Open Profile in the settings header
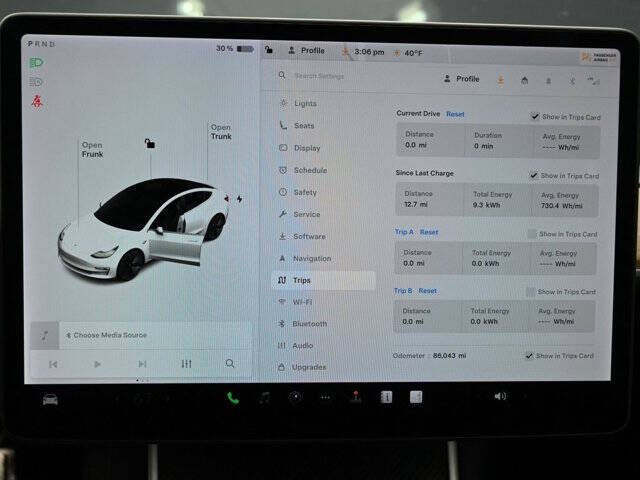Viewport: 640px width, 480px height. pyautogui.click(x=462, y=79)
